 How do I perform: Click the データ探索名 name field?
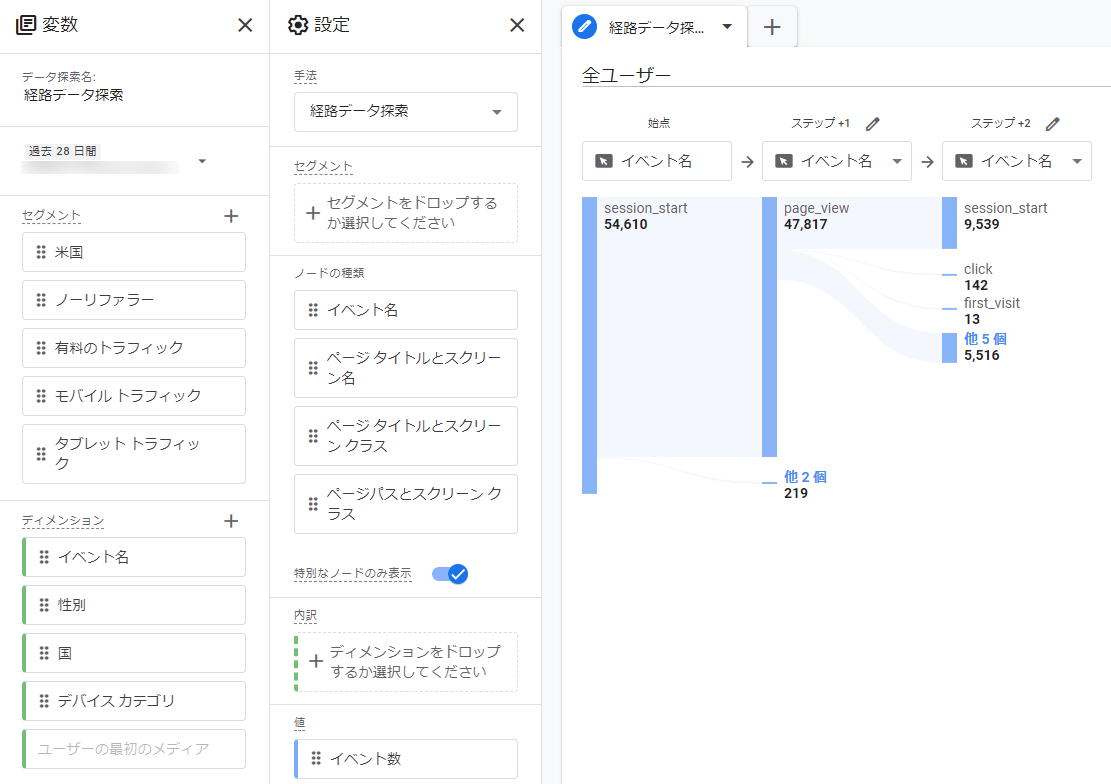pos(74,96)
